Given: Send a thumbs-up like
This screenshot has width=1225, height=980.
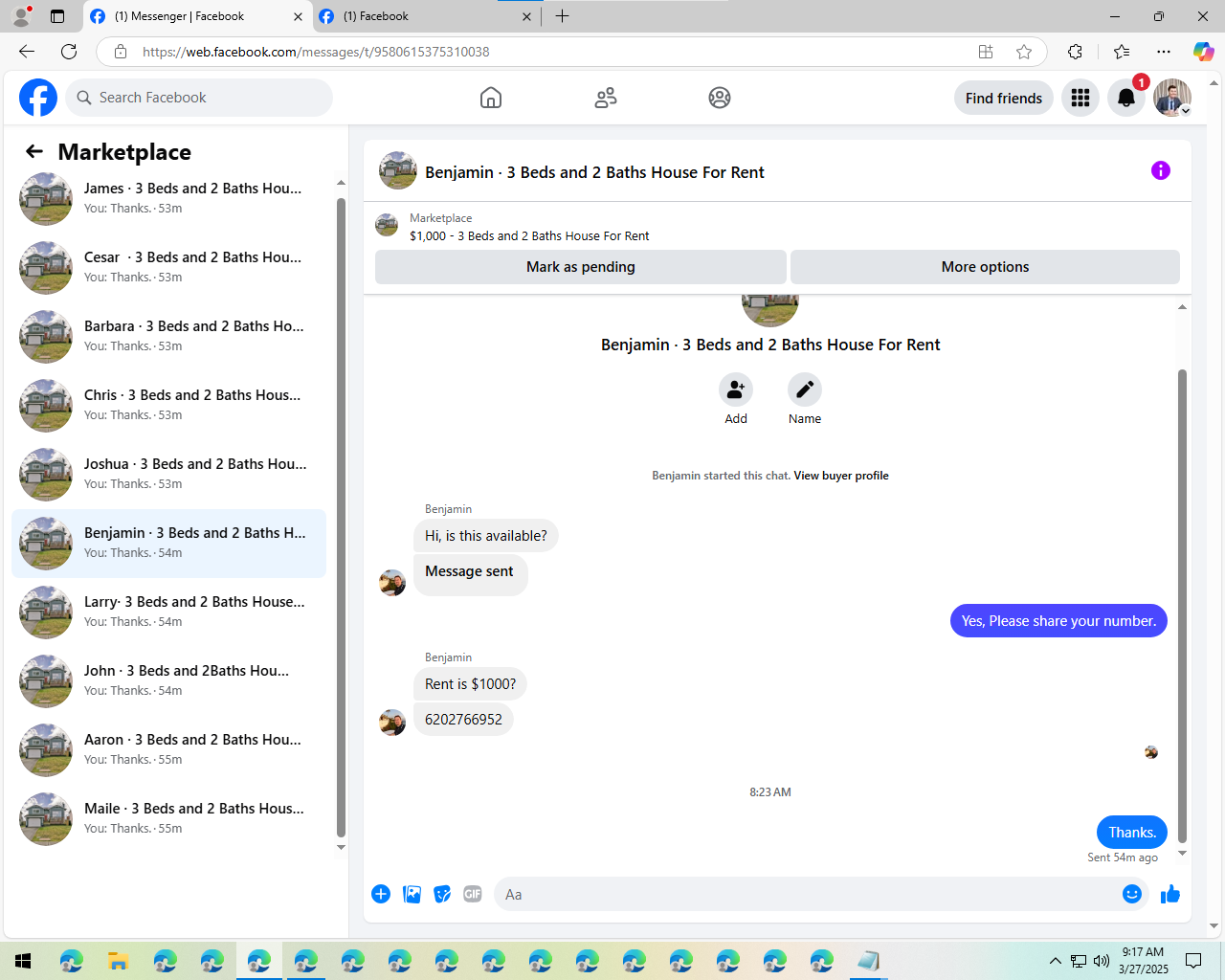Looking at the screenshot, I should (x=1170, y=894).
